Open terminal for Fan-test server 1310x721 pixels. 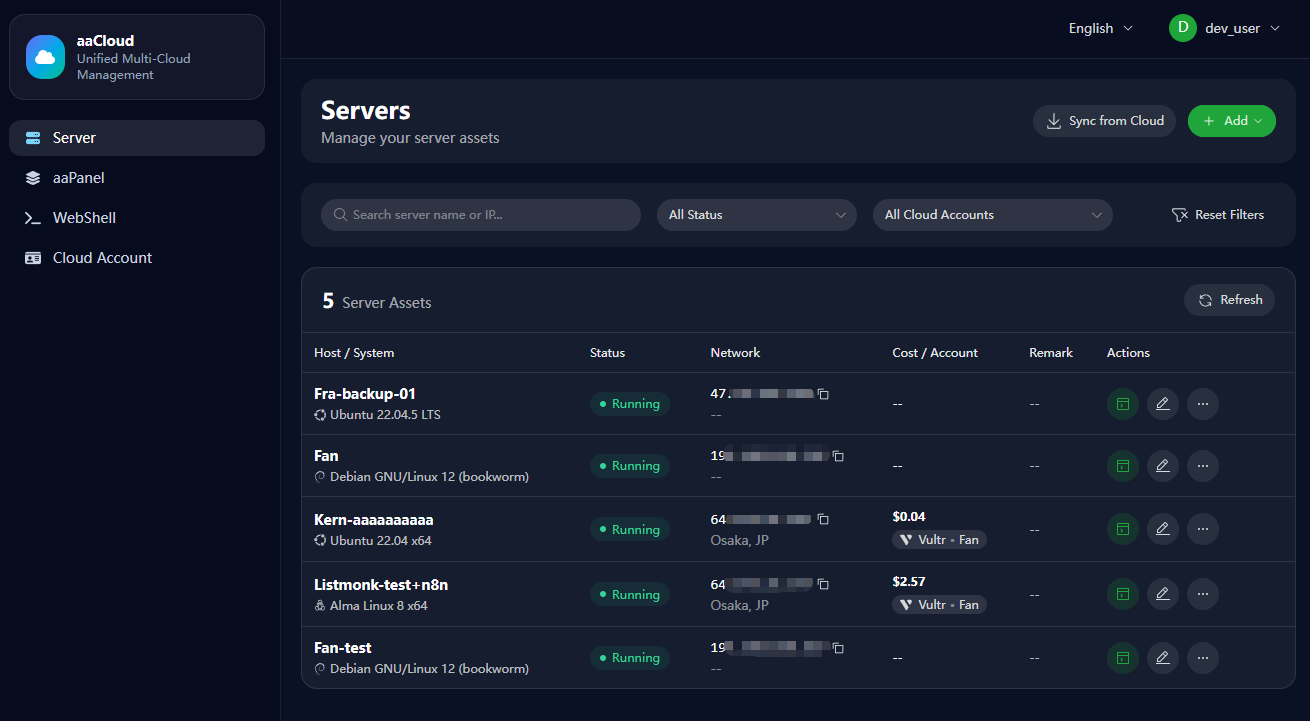point(1123,658)
